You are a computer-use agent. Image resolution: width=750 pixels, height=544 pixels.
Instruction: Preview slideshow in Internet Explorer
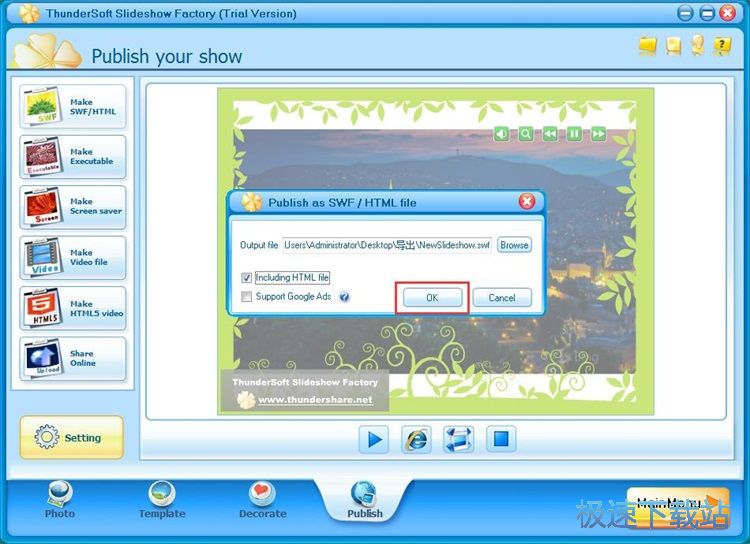[416, 439]
